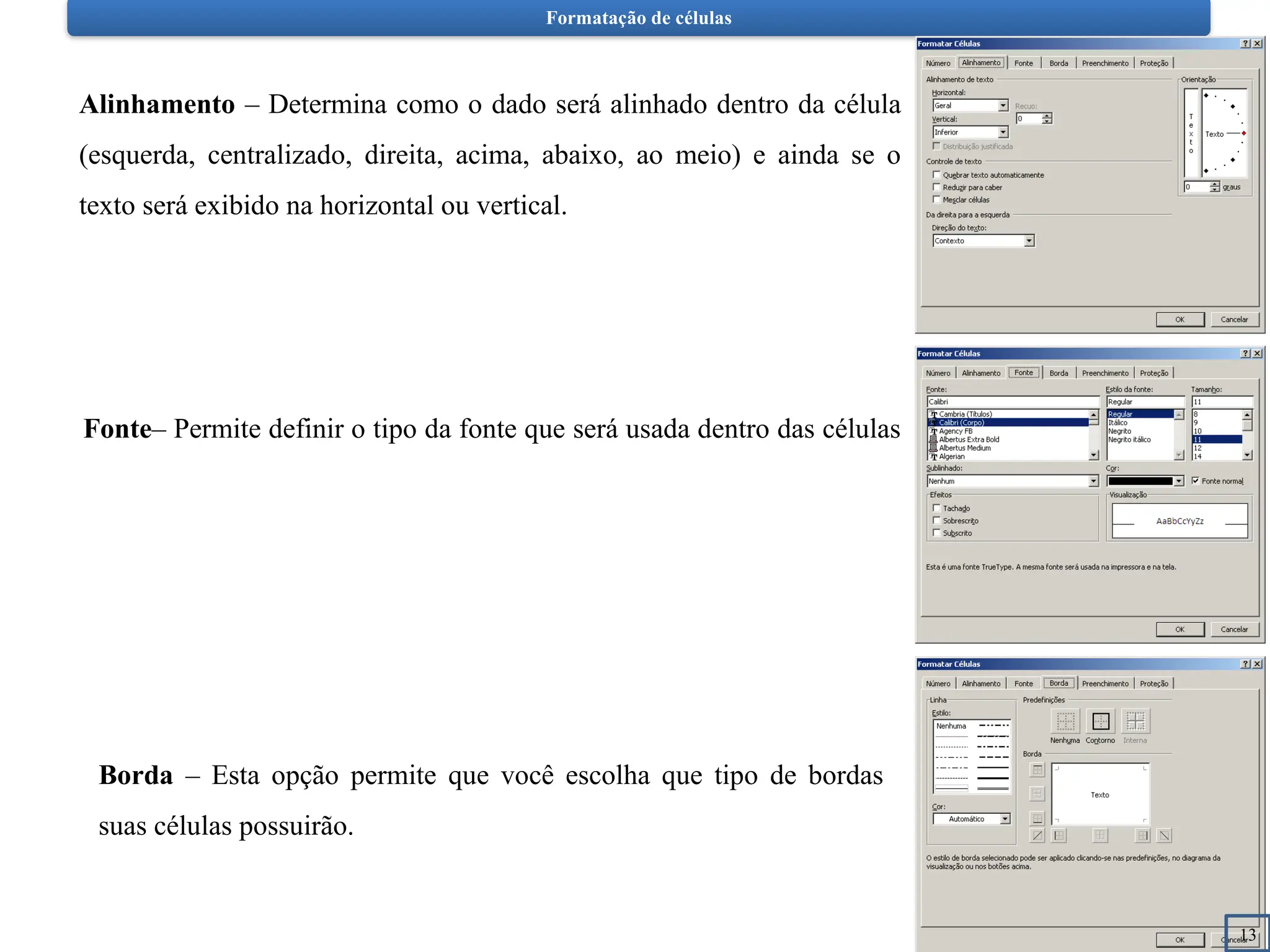Viewport: 1270px width, 952px height.
Task: Click the Tamanho size input field
Action: (x=1222, y=402)
